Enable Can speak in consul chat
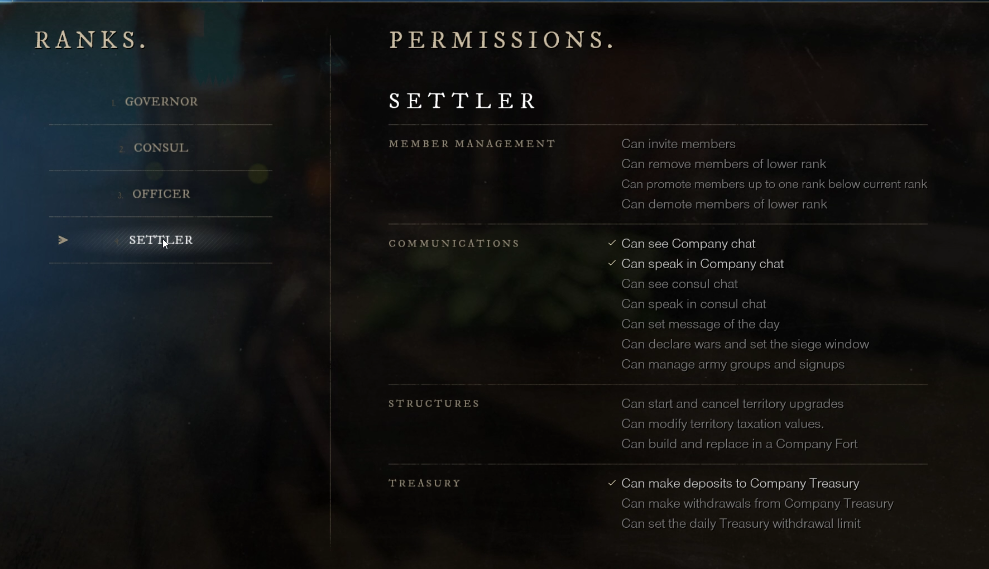Viewport: 989px width, 569px height. tap(693, 304)
